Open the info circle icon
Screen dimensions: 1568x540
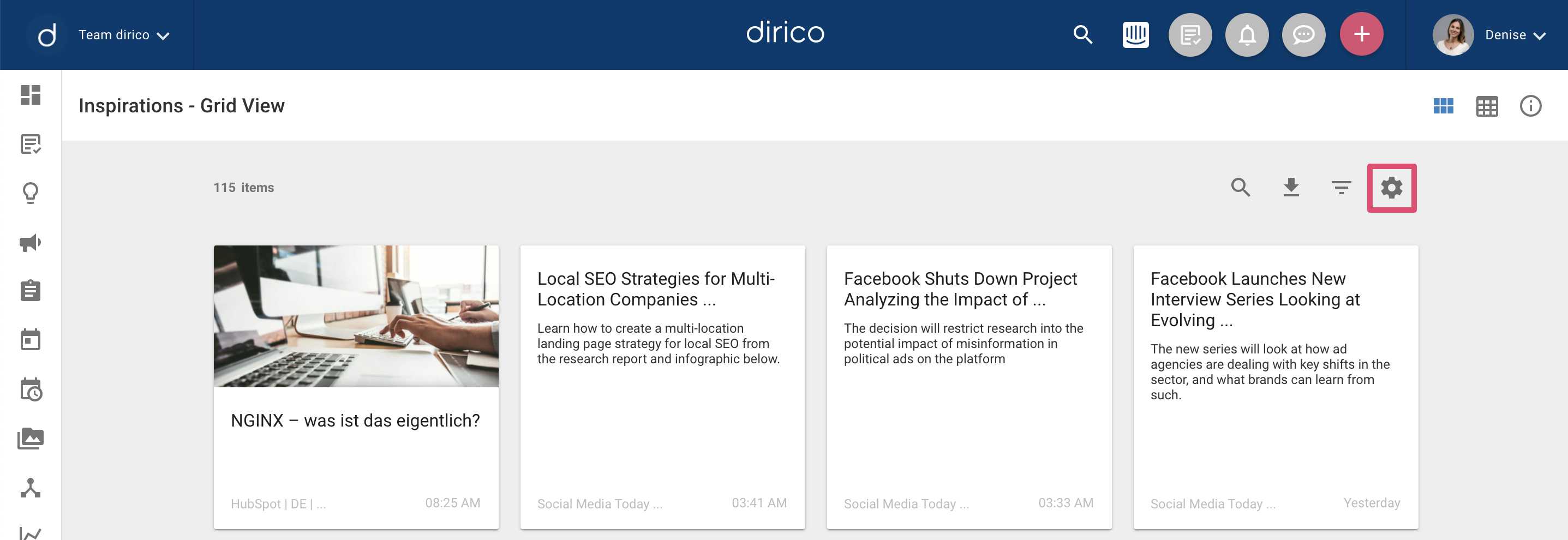(x=1530, y=106)
